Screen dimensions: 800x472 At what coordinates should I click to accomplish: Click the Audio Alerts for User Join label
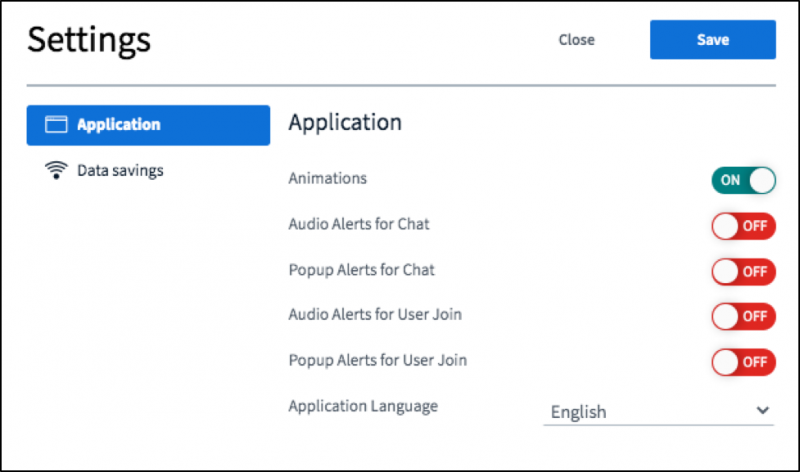click(375, 315)
